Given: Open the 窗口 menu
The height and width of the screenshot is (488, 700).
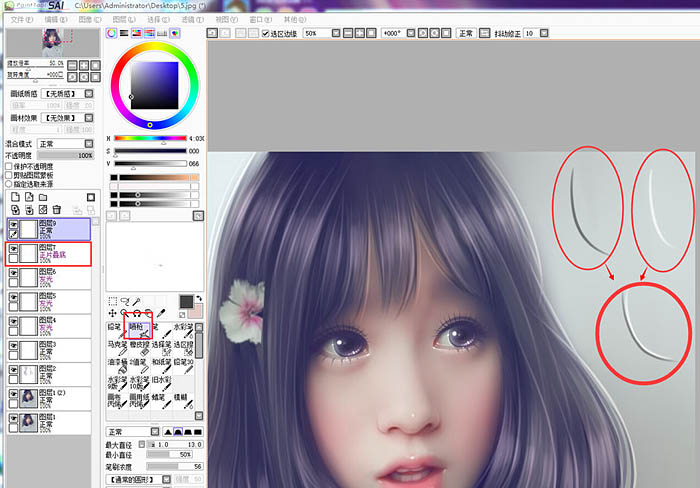Looking at the screenshot, I should coord(260,20).
